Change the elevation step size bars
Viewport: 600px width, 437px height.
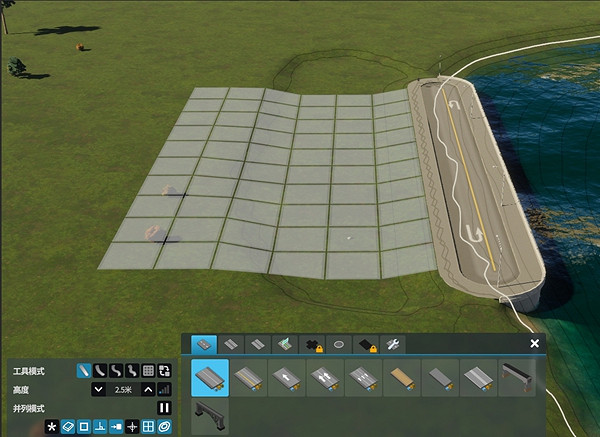point(164,389)
